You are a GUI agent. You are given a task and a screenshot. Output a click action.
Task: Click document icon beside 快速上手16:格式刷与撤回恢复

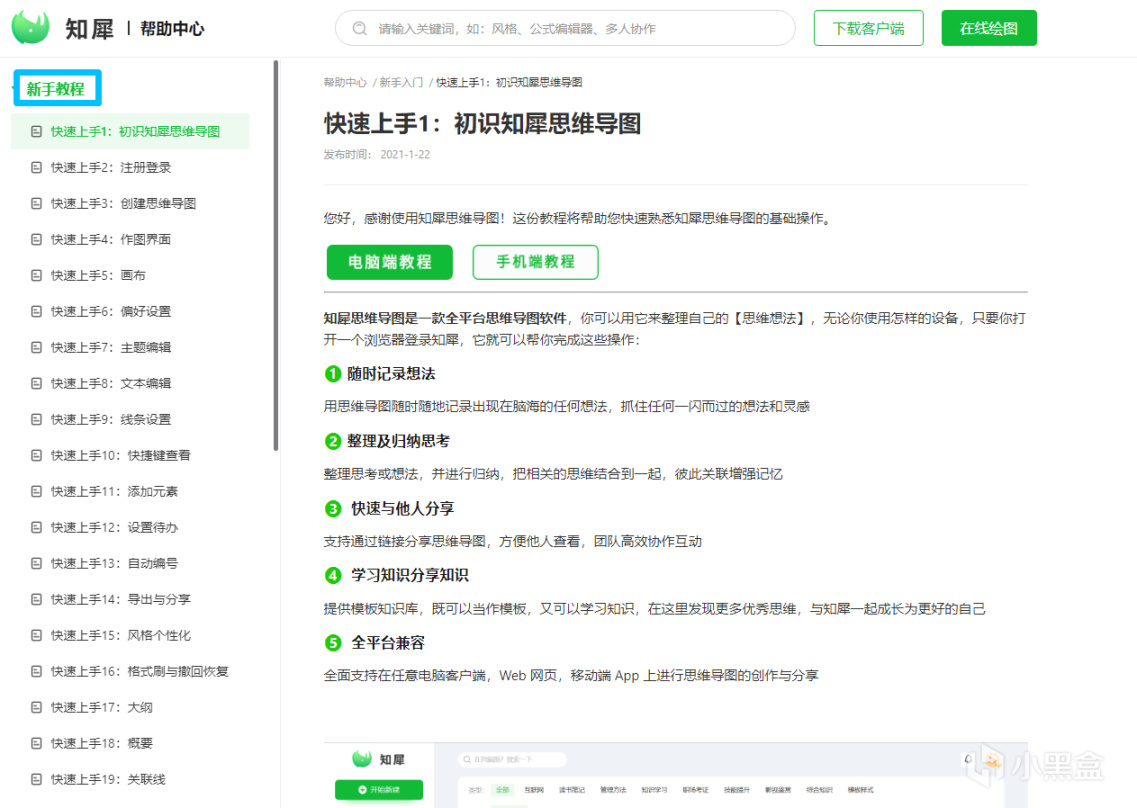tap(36, 671)
